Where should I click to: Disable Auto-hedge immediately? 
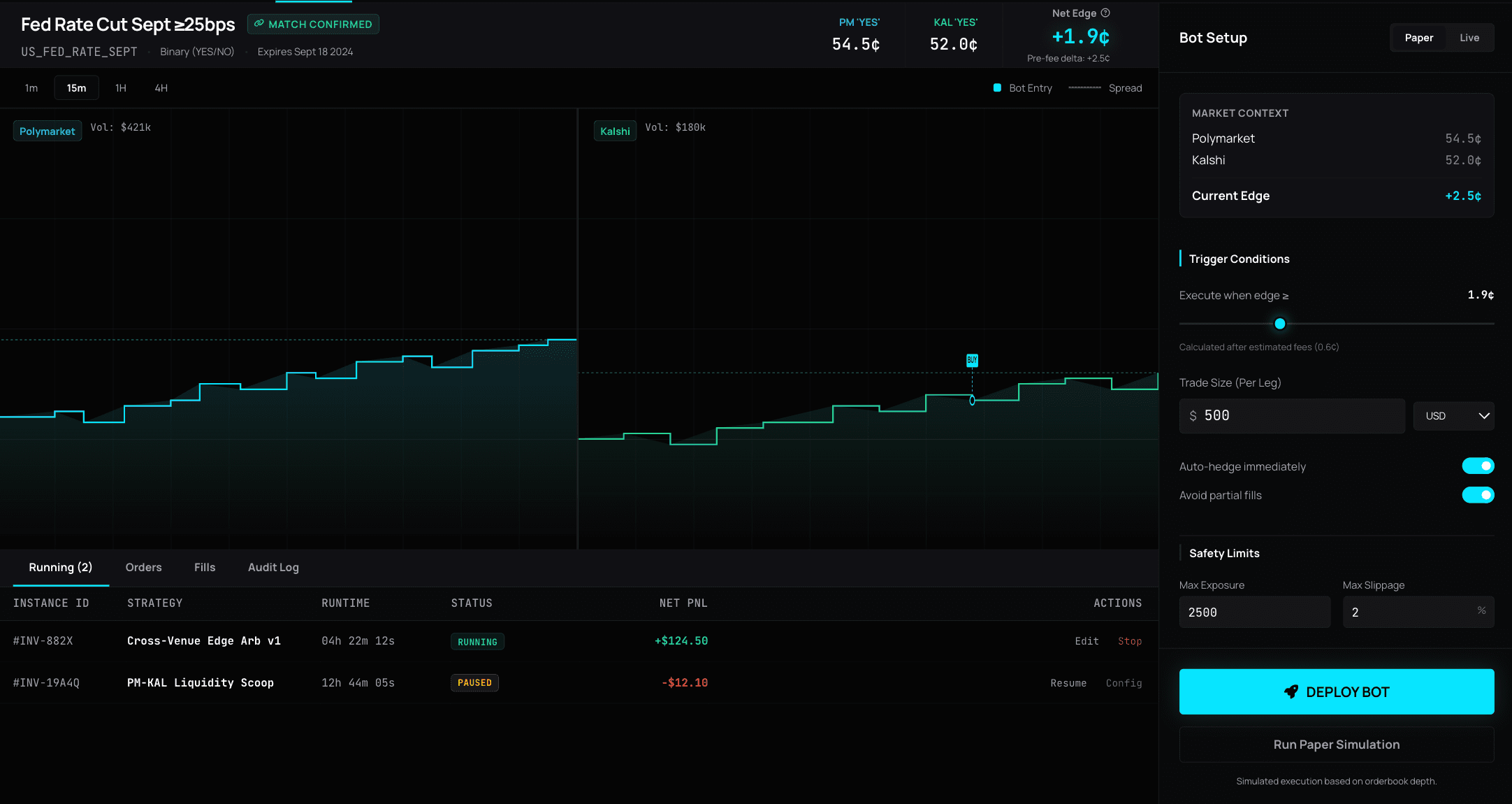point(1478,466)
